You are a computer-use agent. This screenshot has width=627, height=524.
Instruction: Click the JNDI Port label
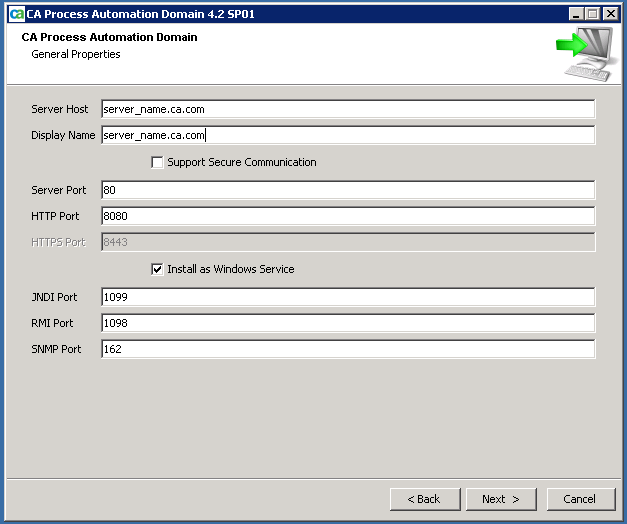(x=54, y=297)
